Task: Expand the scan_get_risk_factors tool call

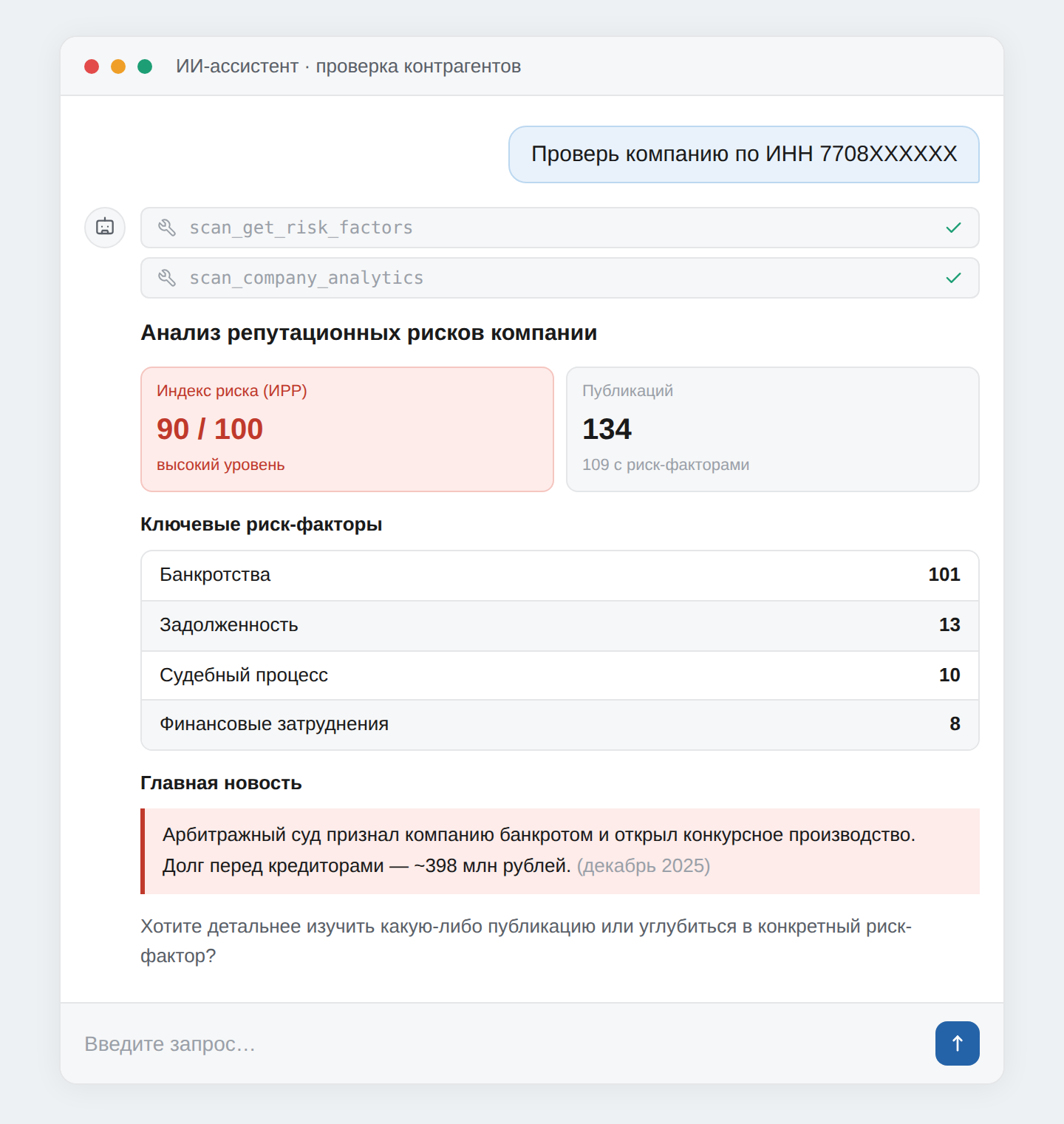Action: click(560, 228)
